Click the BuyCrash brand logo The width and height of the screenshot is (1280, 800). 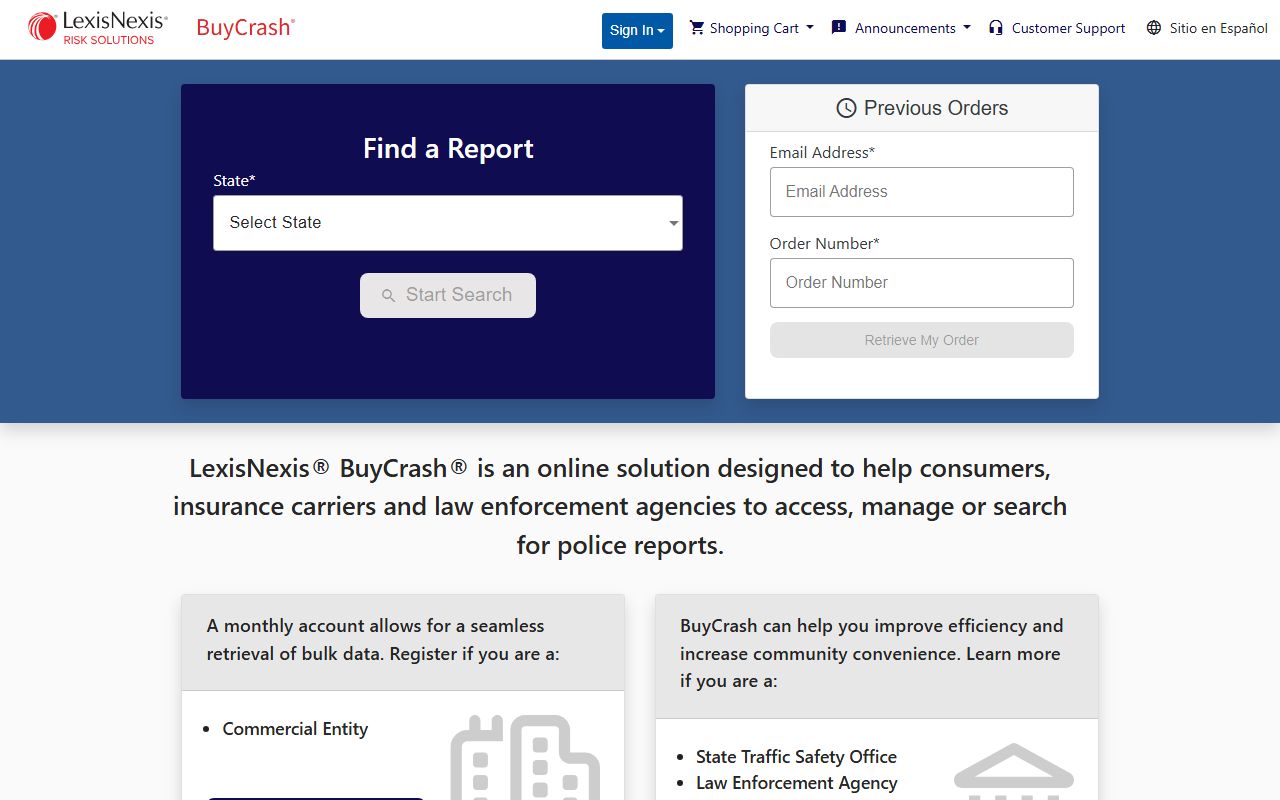(245, 28)
